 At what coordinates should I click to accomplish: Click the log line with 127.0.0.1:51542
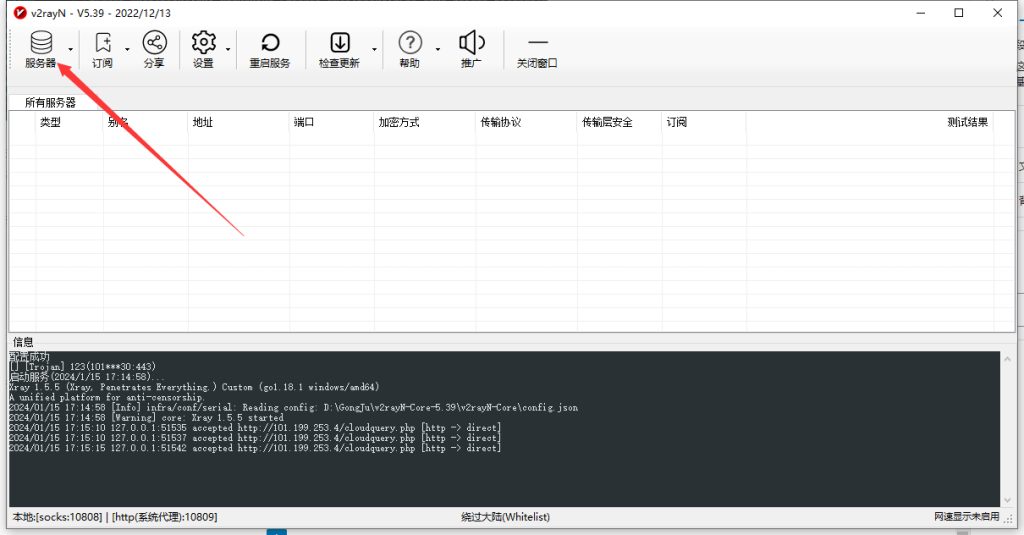[255, 448]
